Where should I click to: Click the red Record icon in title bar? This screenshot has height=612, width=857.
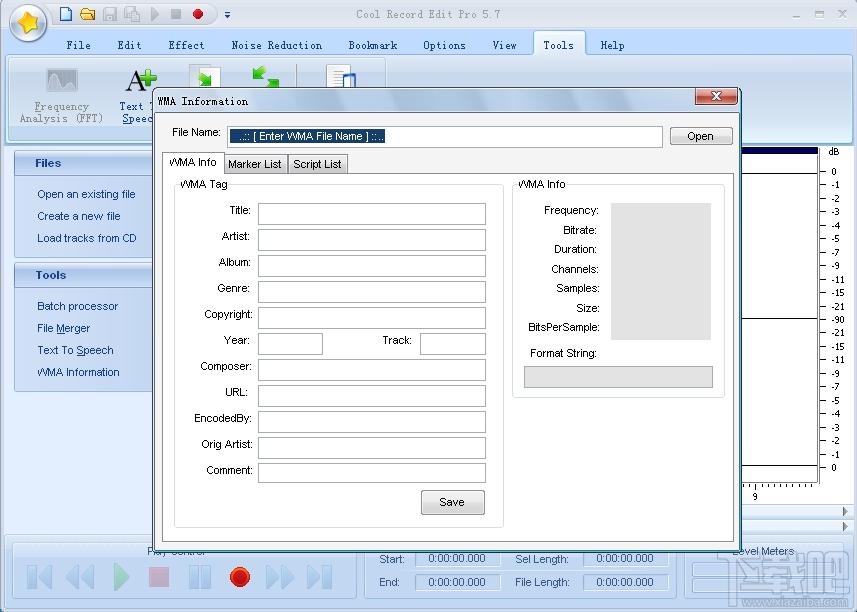(198, 14)
